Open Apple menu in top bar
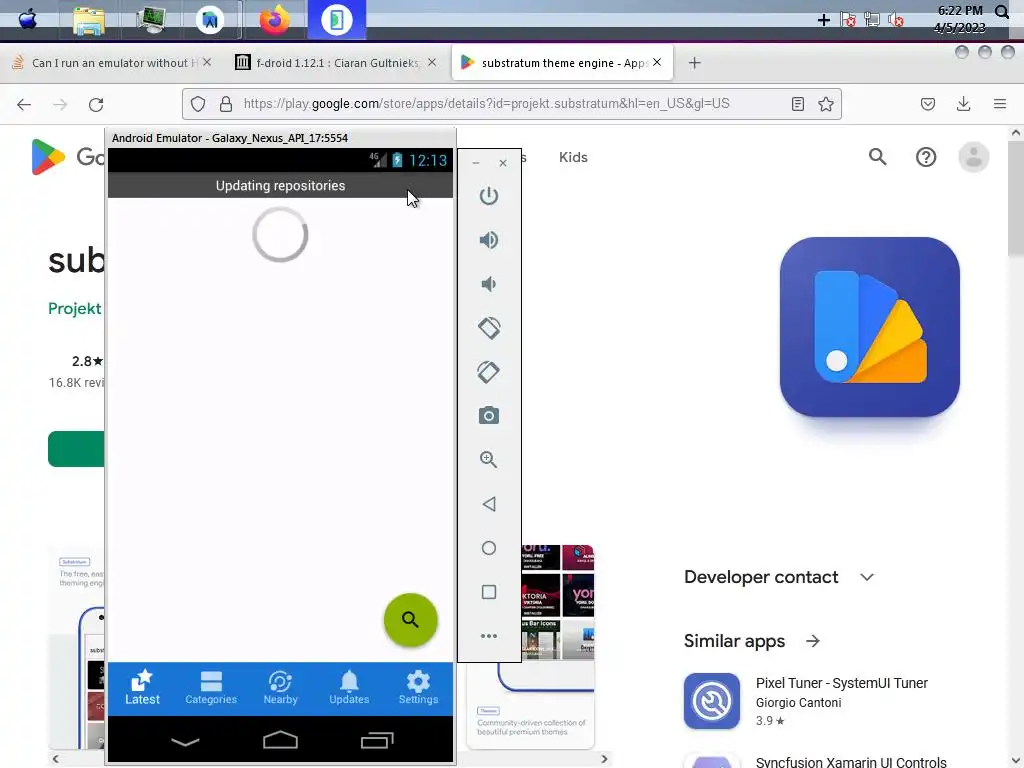This screenshot has height=768, width=1024. click(27, 19)
